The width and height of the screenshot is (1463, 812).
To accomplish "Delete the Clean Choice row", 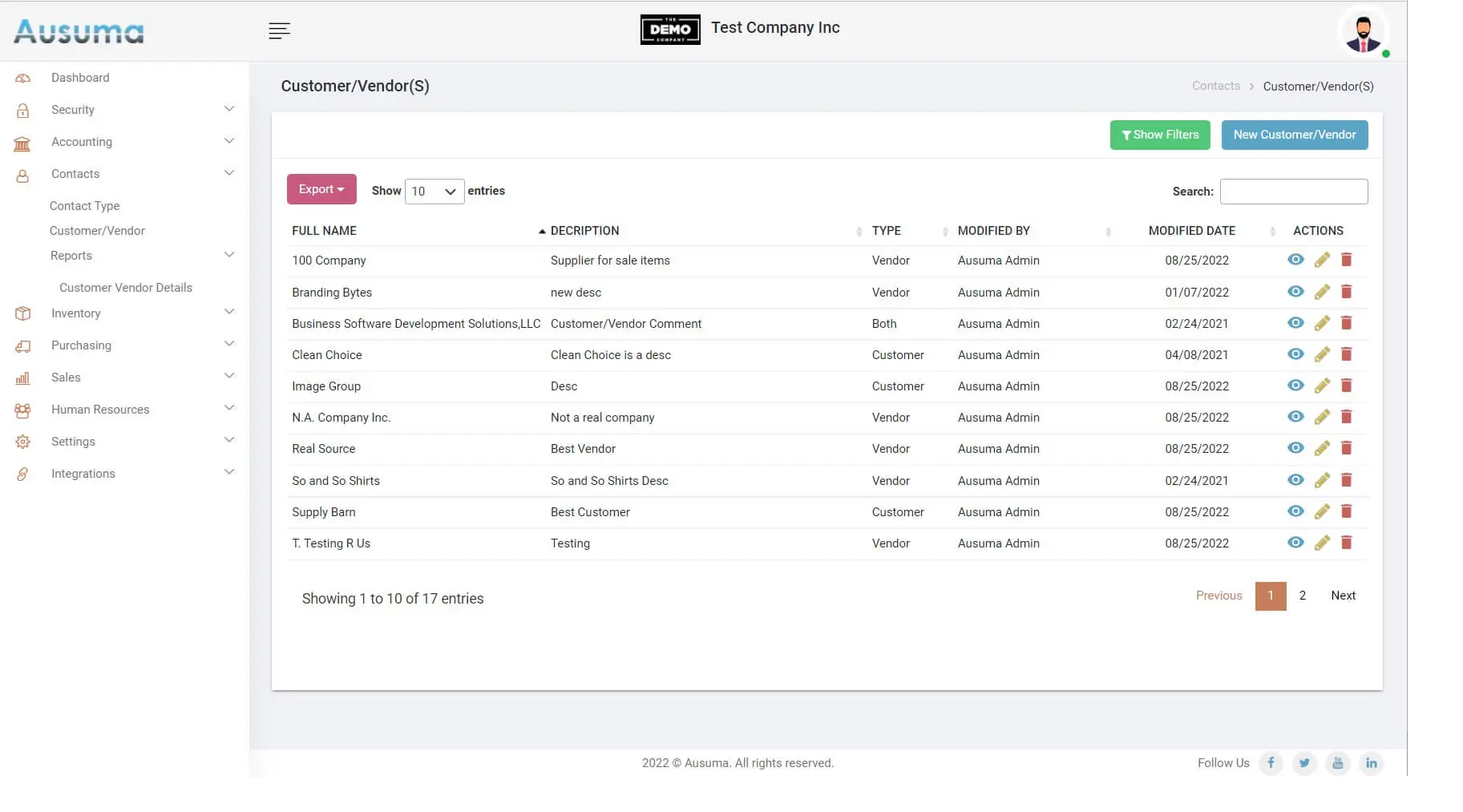I will [1346, 354].
